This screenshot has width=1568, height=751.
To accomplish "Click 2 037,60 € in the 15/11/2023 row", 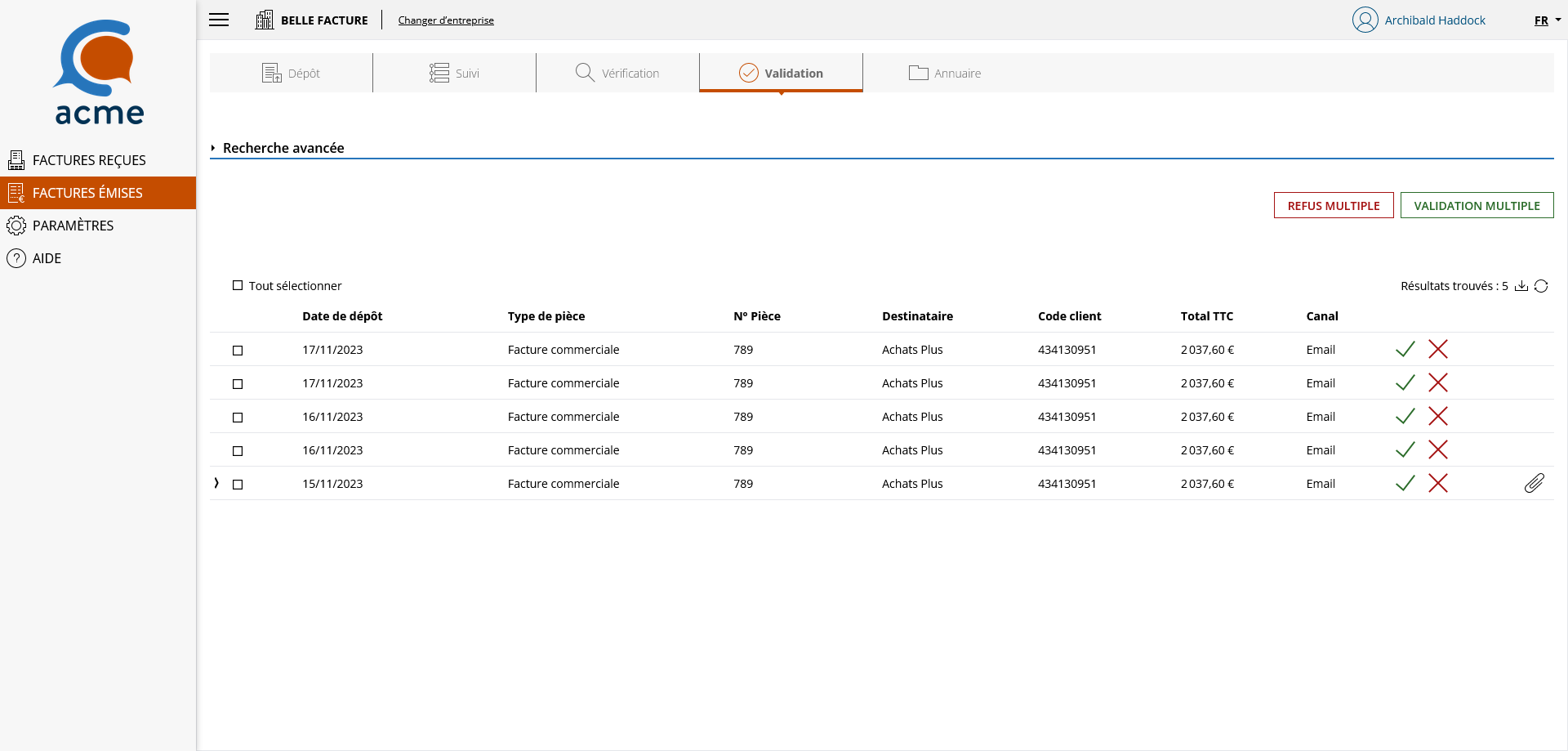I will click(x=1207, y=484).
